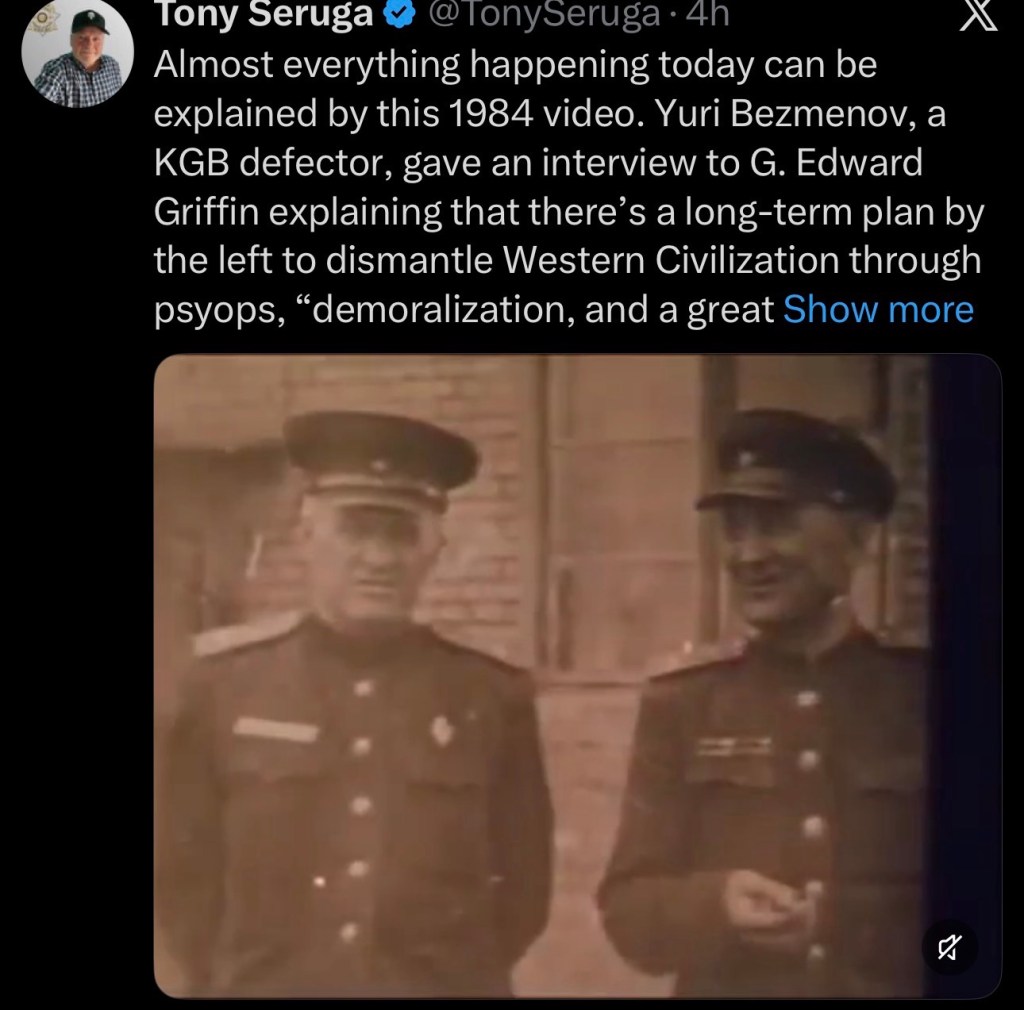Image resolution: width=1024 pixels, height=1010 pixels.
Task: Click the blue verified badge
Action: click(400, 14)
